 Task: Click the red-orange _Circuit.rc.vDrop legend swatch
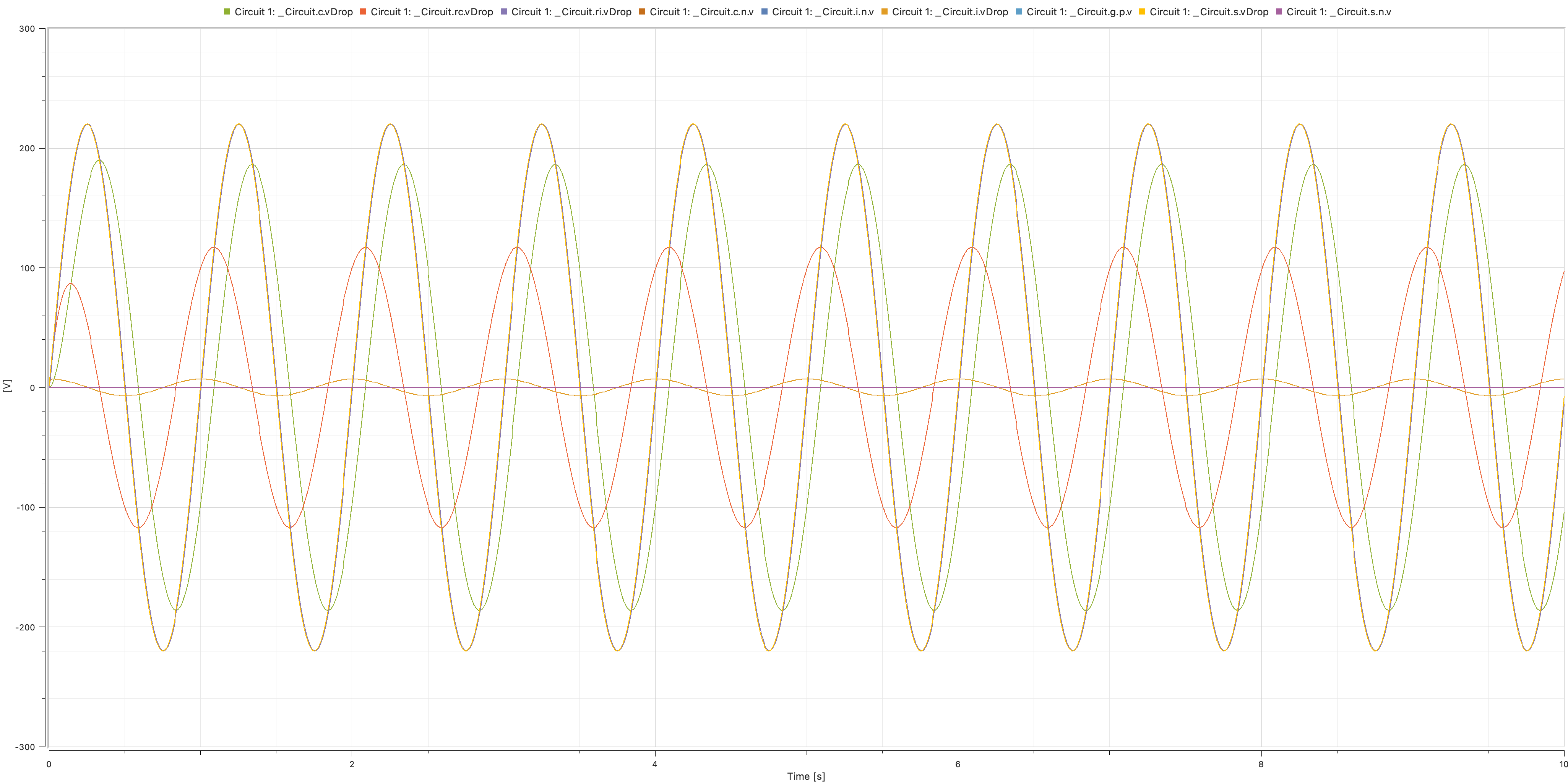coord(364,11)
